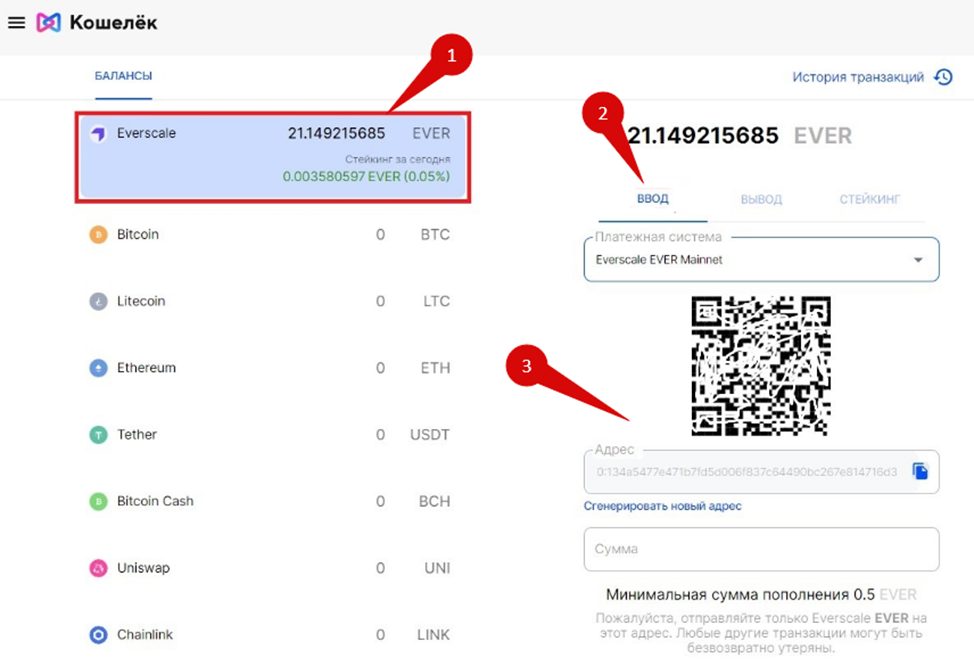Expand the payment system dropdown arrow
This screenshot has width=974, height=666.
(x=918, y=260)
